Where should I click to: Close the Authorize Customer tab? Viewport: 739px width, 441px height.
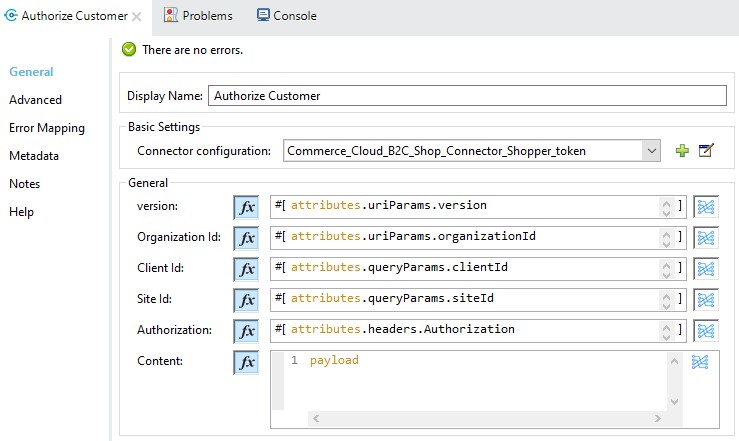click(x=137, y=17)
